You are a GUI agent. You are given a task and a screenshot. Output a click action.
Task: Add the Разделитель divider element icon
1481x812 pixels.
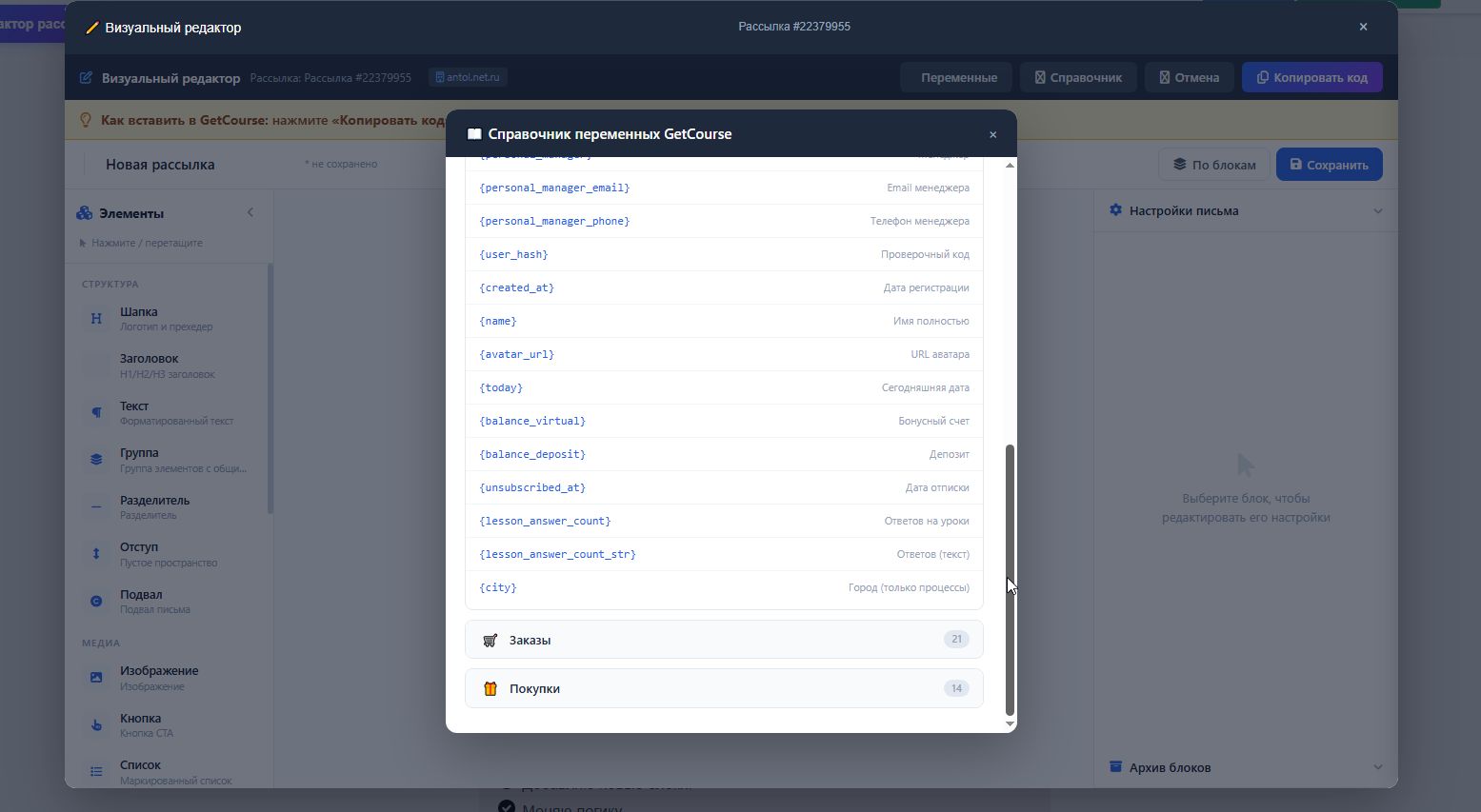[x=96, y=506]
